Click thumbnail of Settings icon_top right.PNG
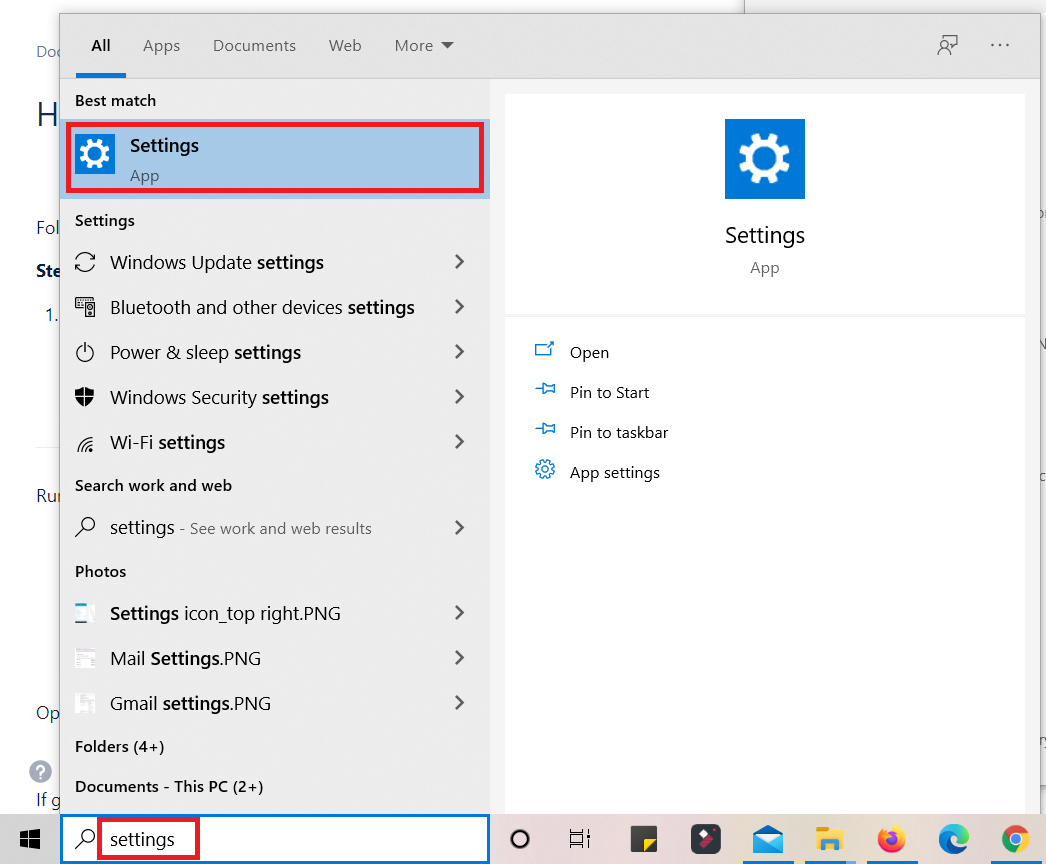This screenshot has width=1046, height=864. pyautogui.click(x=85, y=612)
